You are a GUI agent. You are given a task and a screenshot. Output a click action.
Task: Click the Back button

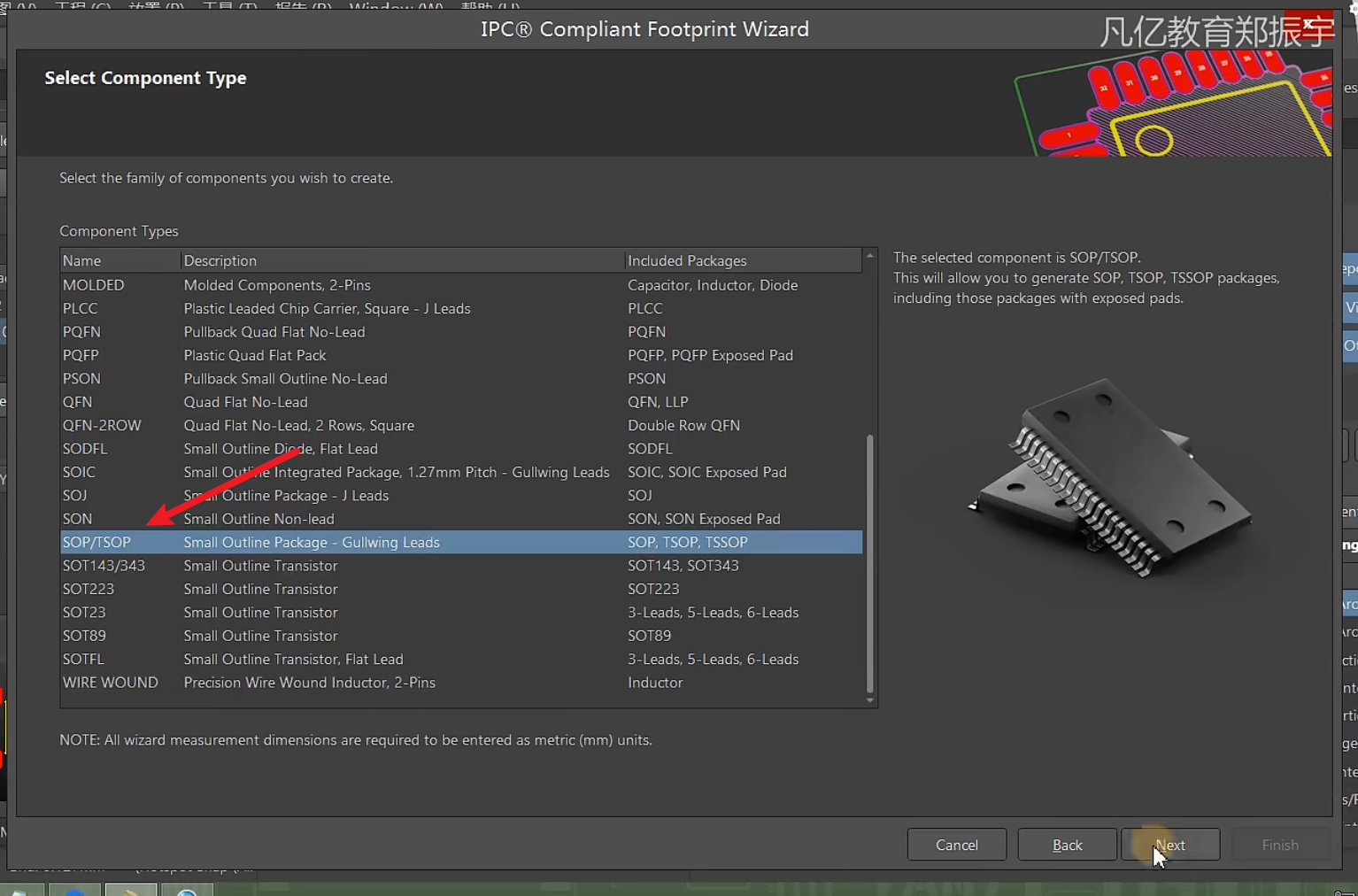click(x=1067, y=844)
